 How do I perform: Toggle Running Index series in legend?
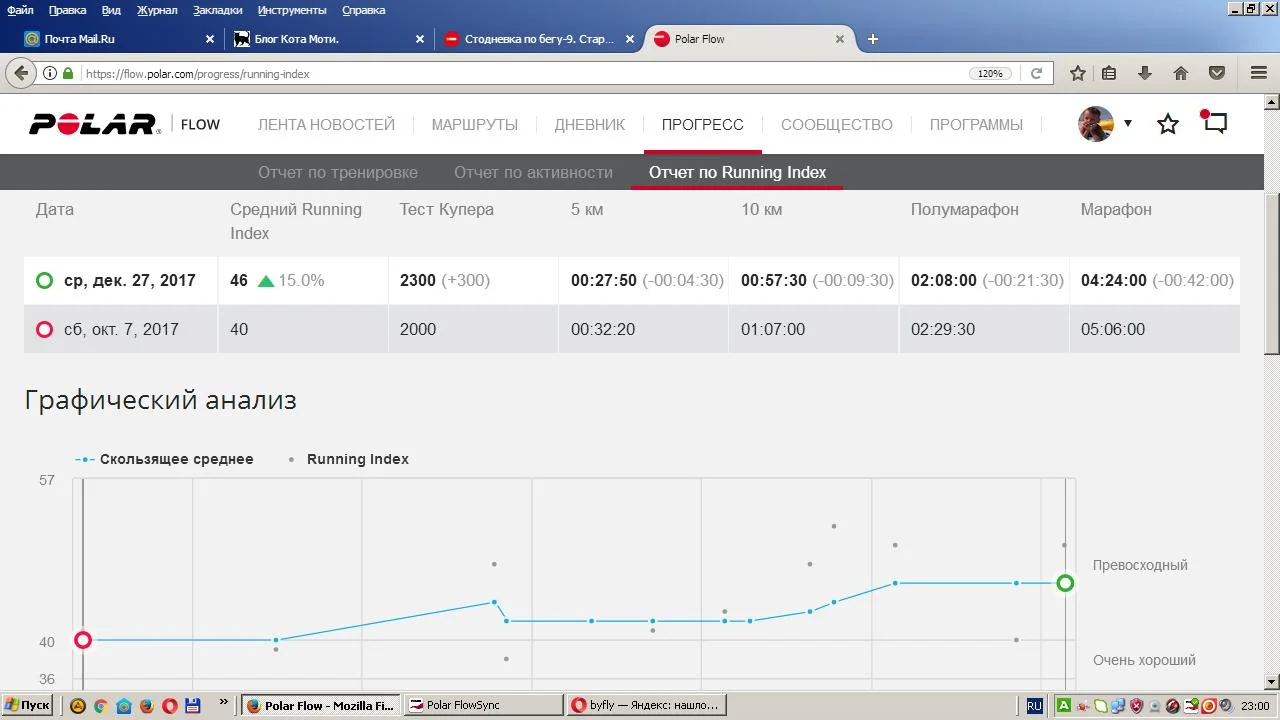357,459
